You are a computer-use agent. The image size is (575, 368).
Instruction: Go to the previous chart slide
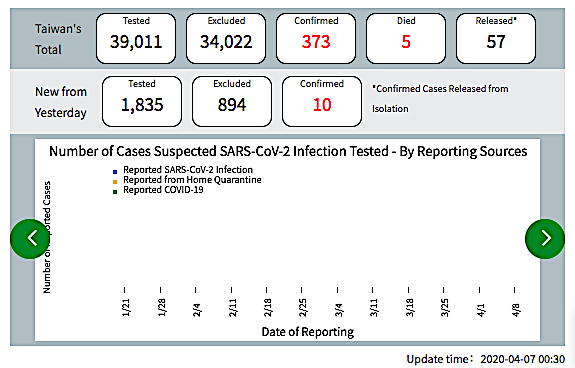[x=30, y=239]
